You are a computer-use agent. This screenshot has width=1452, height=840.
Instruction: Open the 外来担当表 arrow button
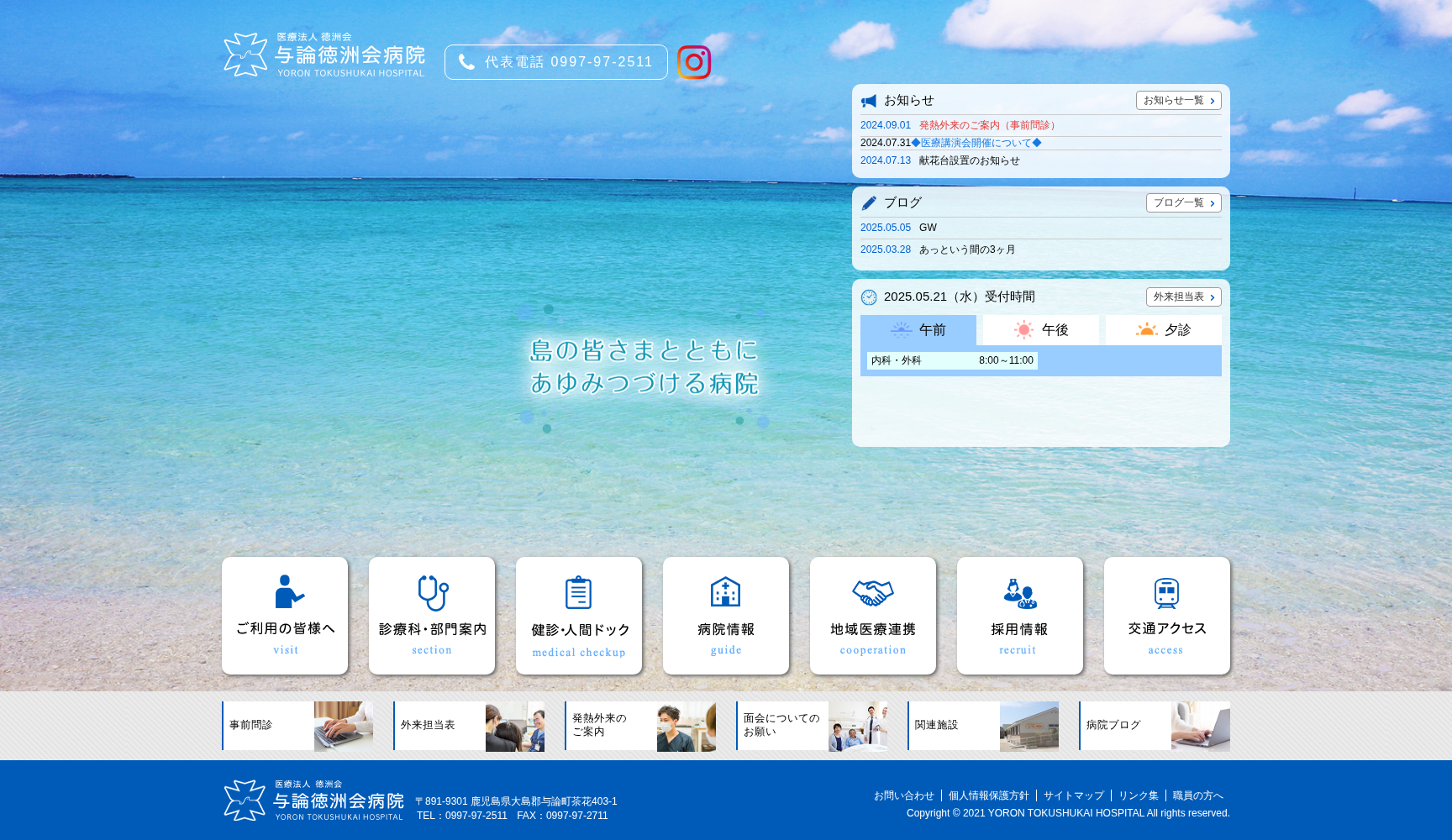point(1183,297)
